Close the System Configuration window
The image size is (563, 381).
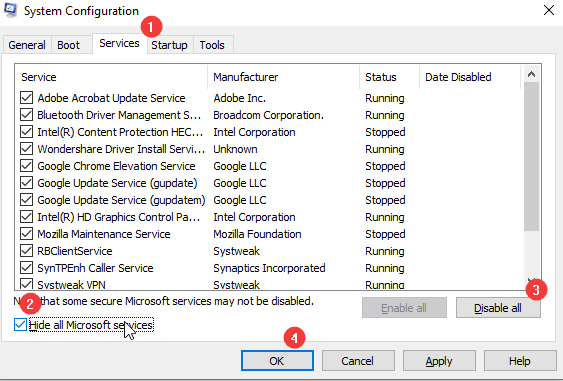(x=549, y=10)
